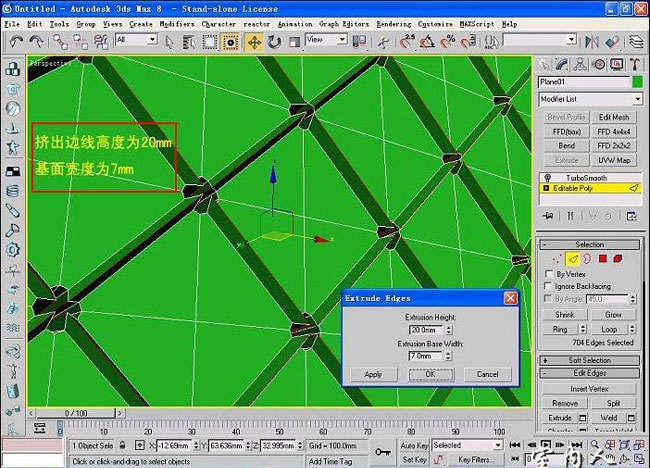Viewport: 650px width, 468px height.
Task: Open Select by Name list icon
Action: pyautogui.click(x=189, y=41)
